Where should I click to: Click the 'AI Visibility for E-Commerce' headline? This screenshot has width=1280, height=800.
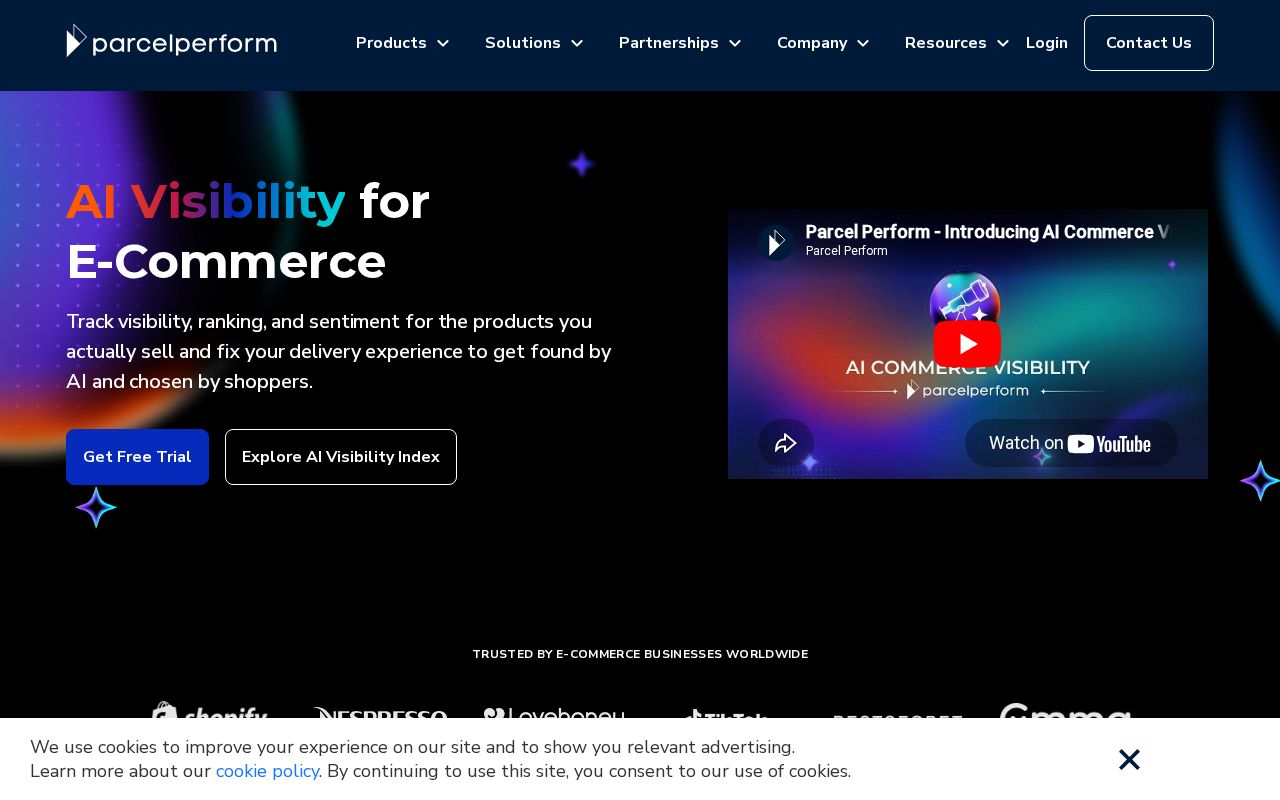[x=248, y=231]
